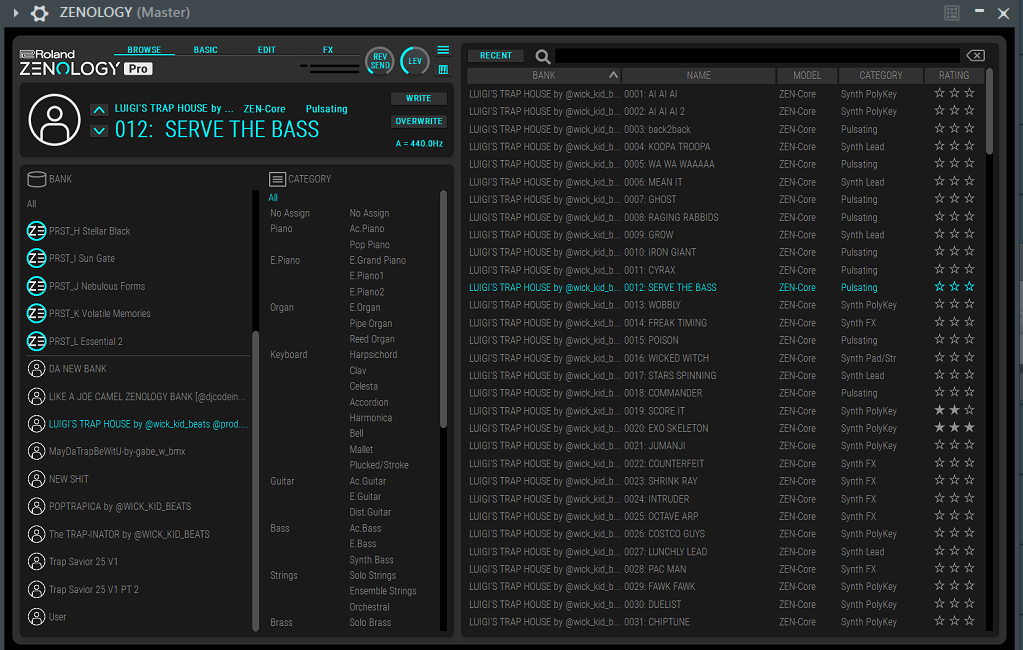Click the keyboard grid icon in title bar

(x=952, y=13)
